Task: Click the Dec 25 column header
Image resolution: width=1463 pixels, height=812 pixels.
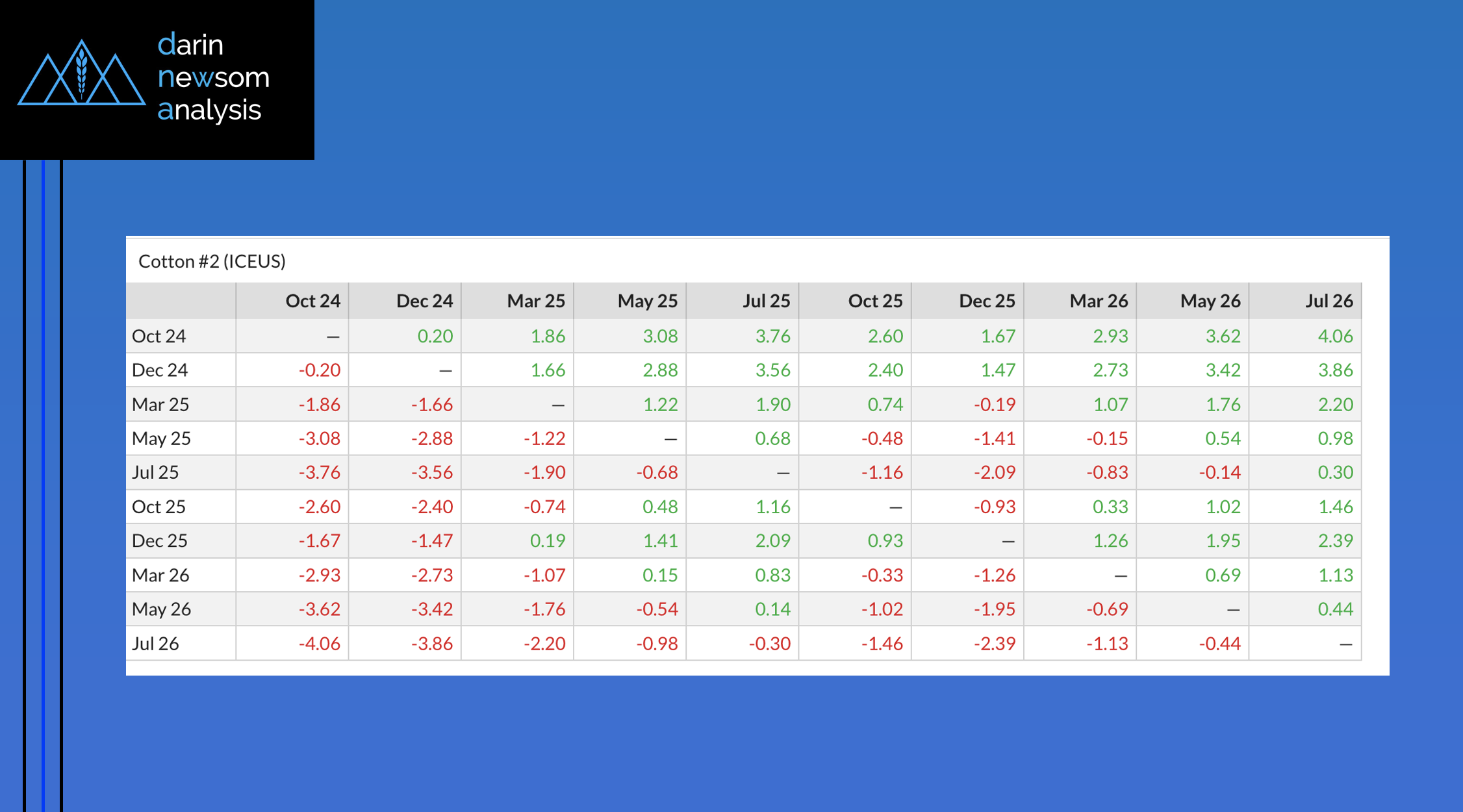Action: 986,301
